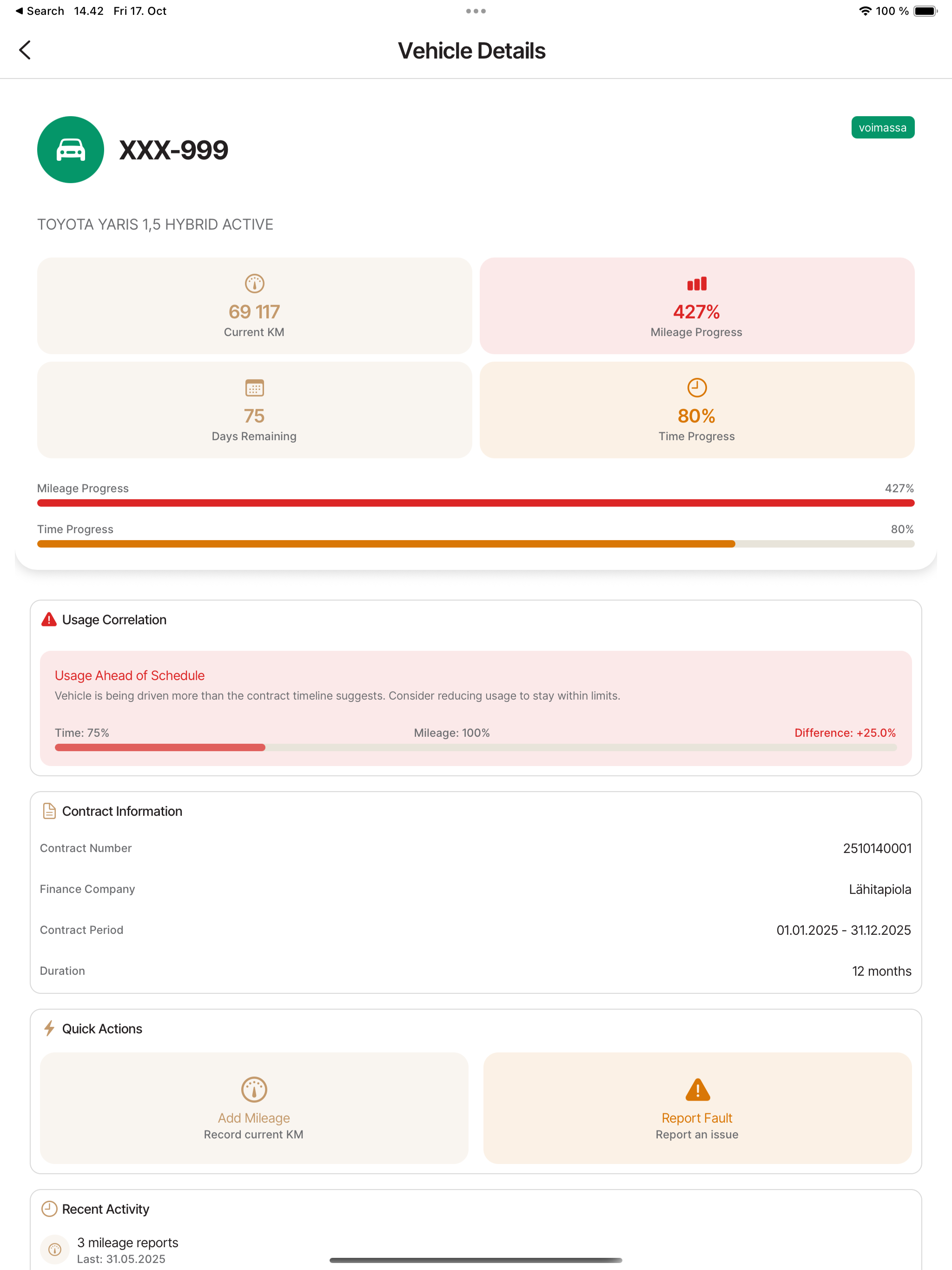The width and height of the screenshot is (952, 1270).
Task: Tap the calendar icon above 75
Action: (254, 388)
